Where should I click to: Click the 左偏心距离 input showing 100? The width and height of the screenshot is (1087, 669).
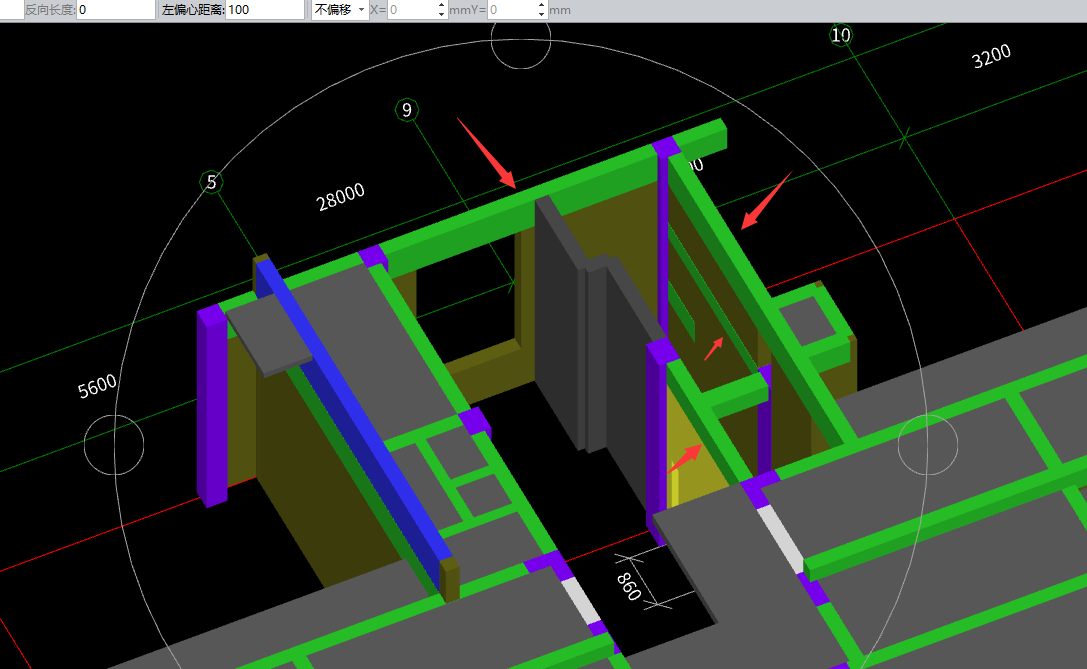tap(265, 10)
